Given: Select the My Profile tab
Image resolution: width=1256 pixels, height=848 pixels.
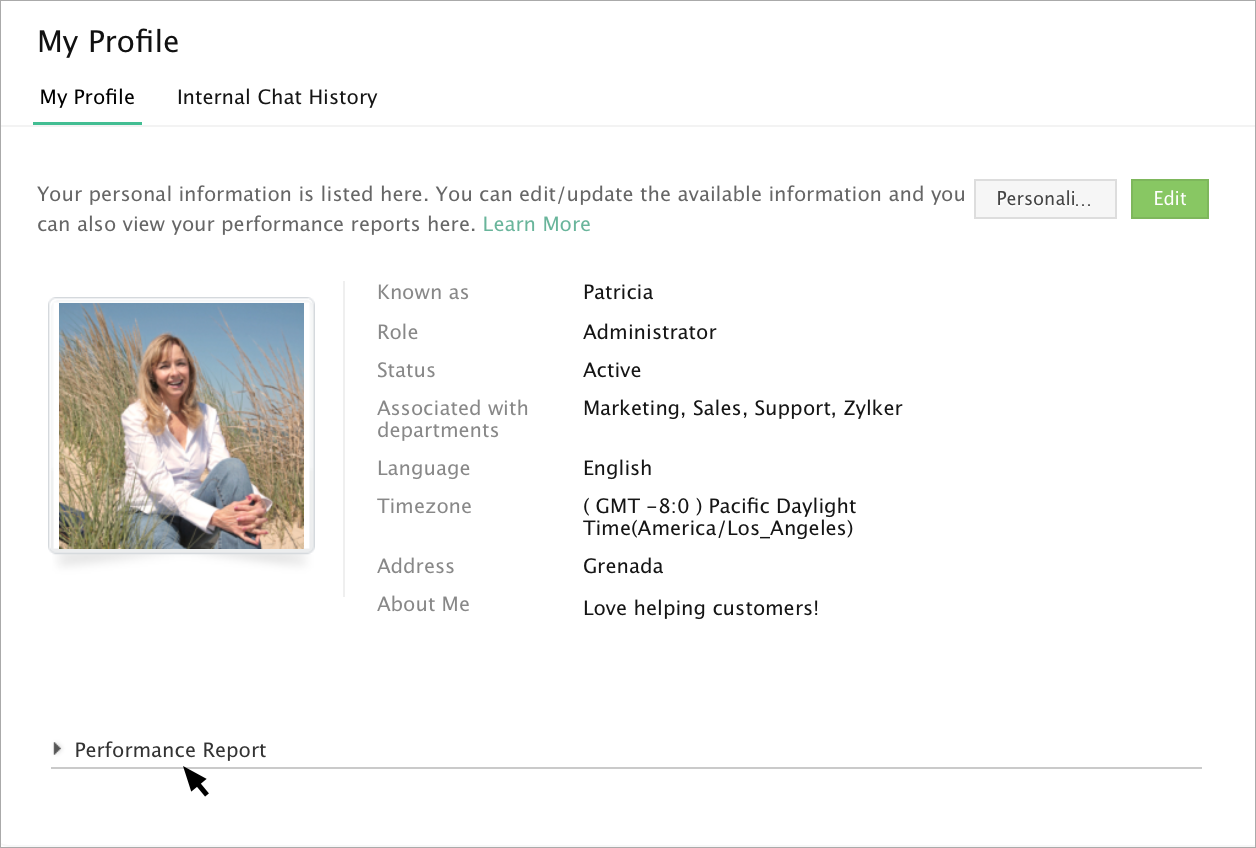Looking at the screenshot, I should (x=87, y=98).
